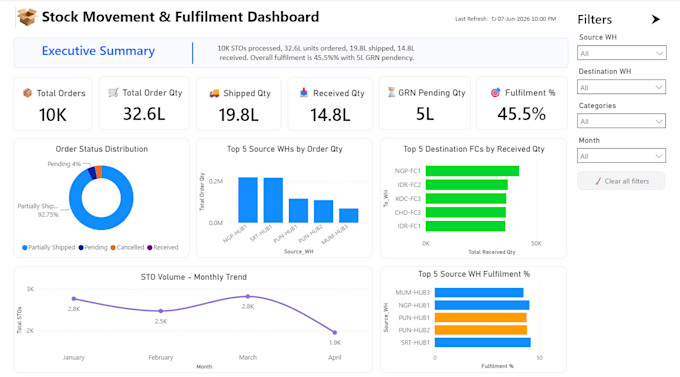This screenshot has width=680, height=377.
Task: Click the dashboard box logo icon
Action: (27, 17)
